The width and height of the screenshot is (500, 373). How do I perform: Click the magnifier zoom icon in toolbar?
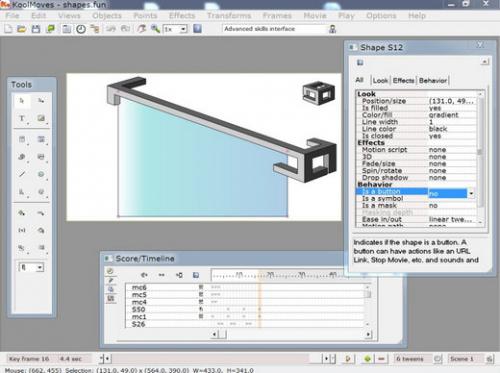pos(155,29)
